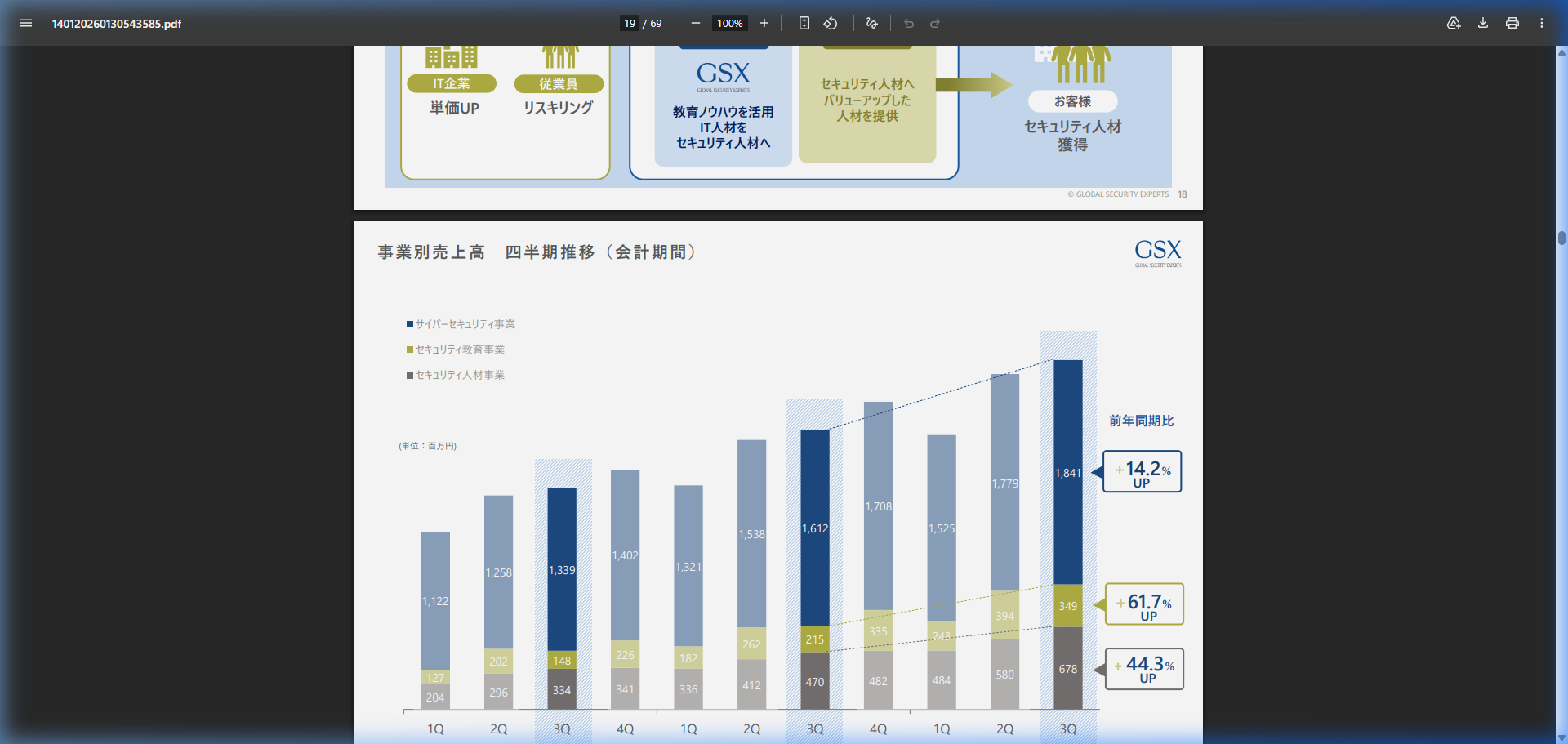This screenshot has width=1568, height=744.
Task: Click the 100% zoom level field
Action: point(729,23)
